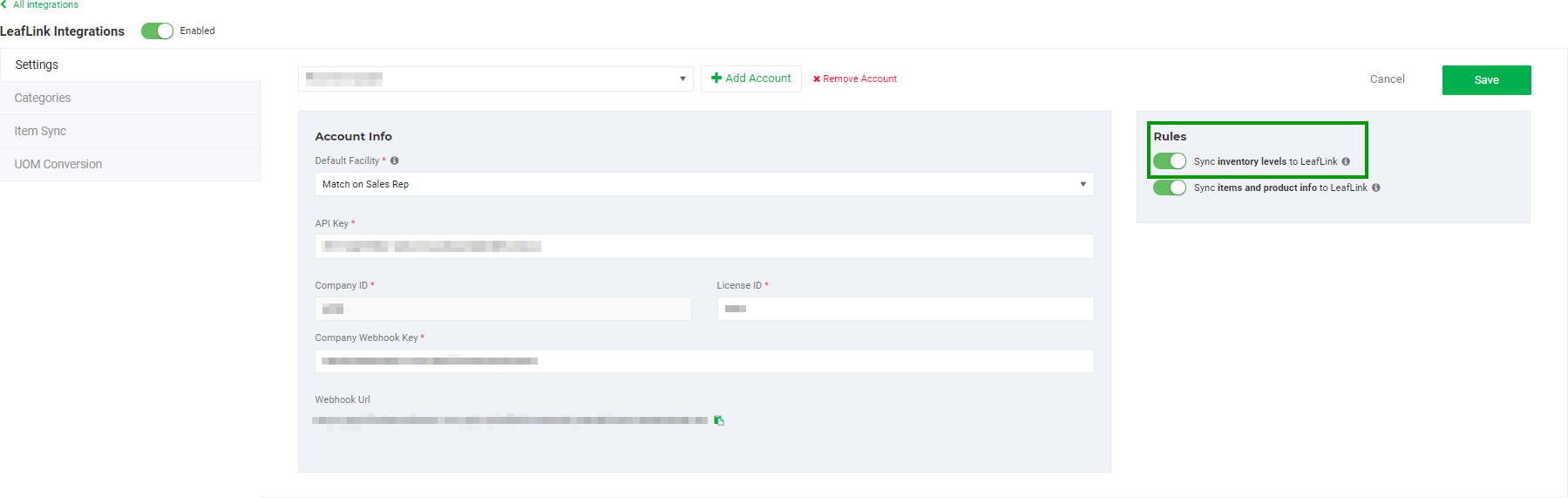Image resolution: width=1568 pixels, height=498 pixels.
Task: Click the info icon beside Default Facility
Action: click(x=395, y=160)
